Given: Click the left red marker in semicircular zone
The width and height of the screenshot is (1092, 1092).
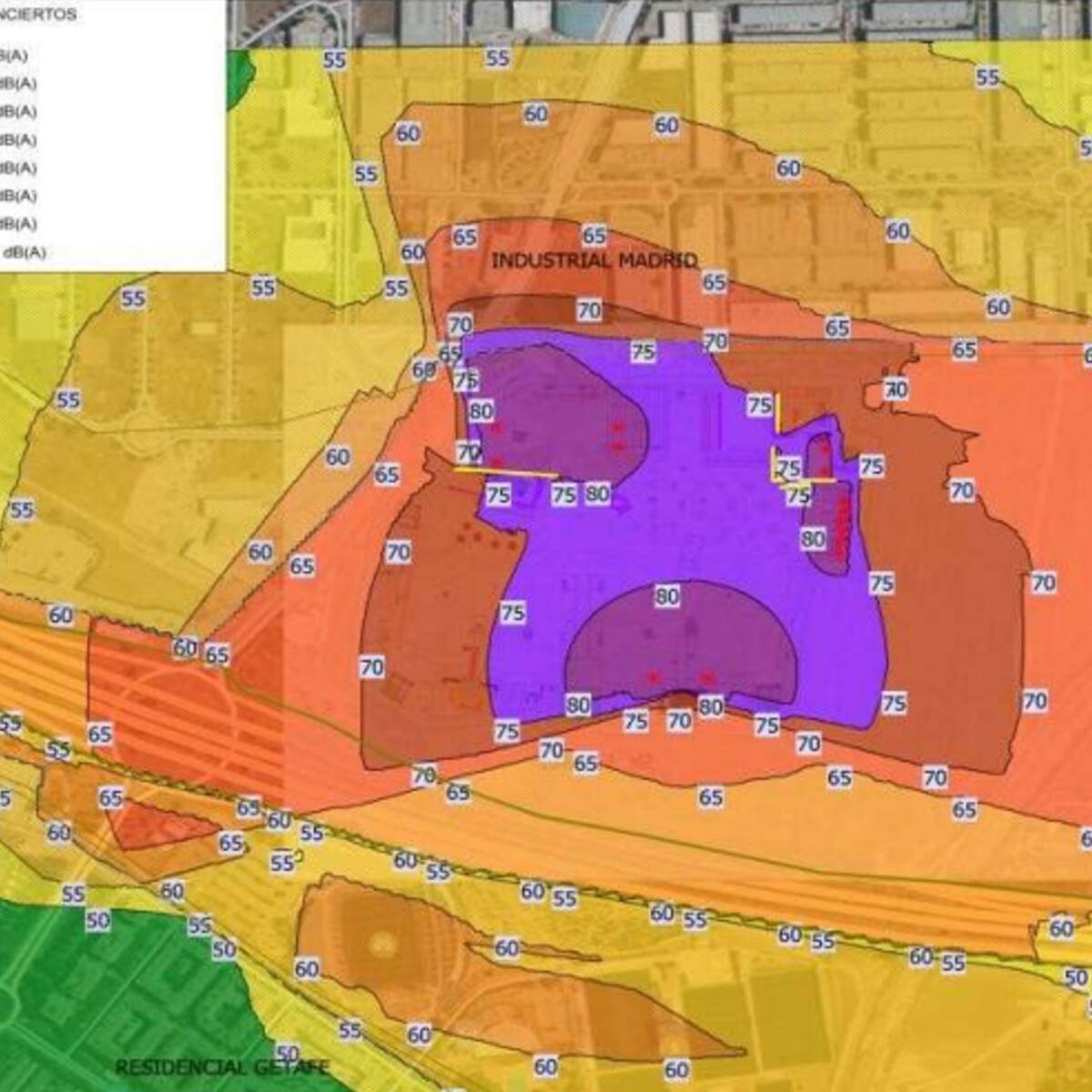Looking at the screenshot, I should [652, 677].
